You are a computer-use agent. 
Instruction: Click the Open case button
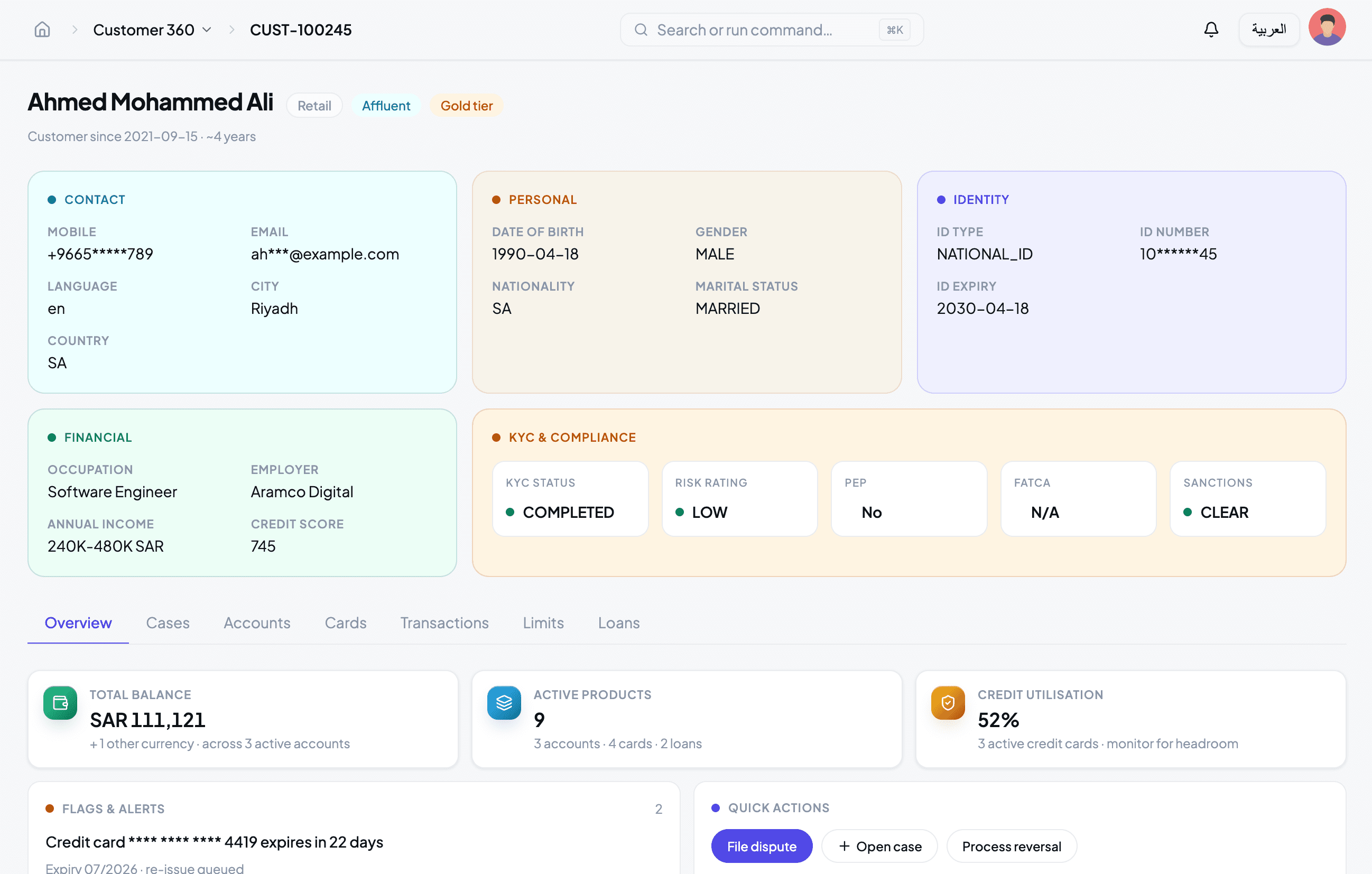click(880, 846)
